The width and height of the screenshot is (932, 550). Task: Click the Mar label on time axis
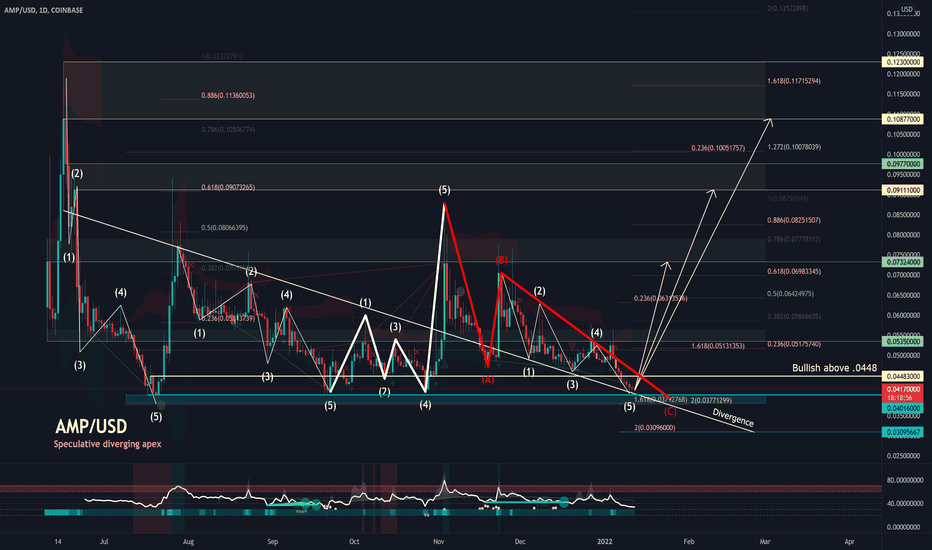click(765, 542)
